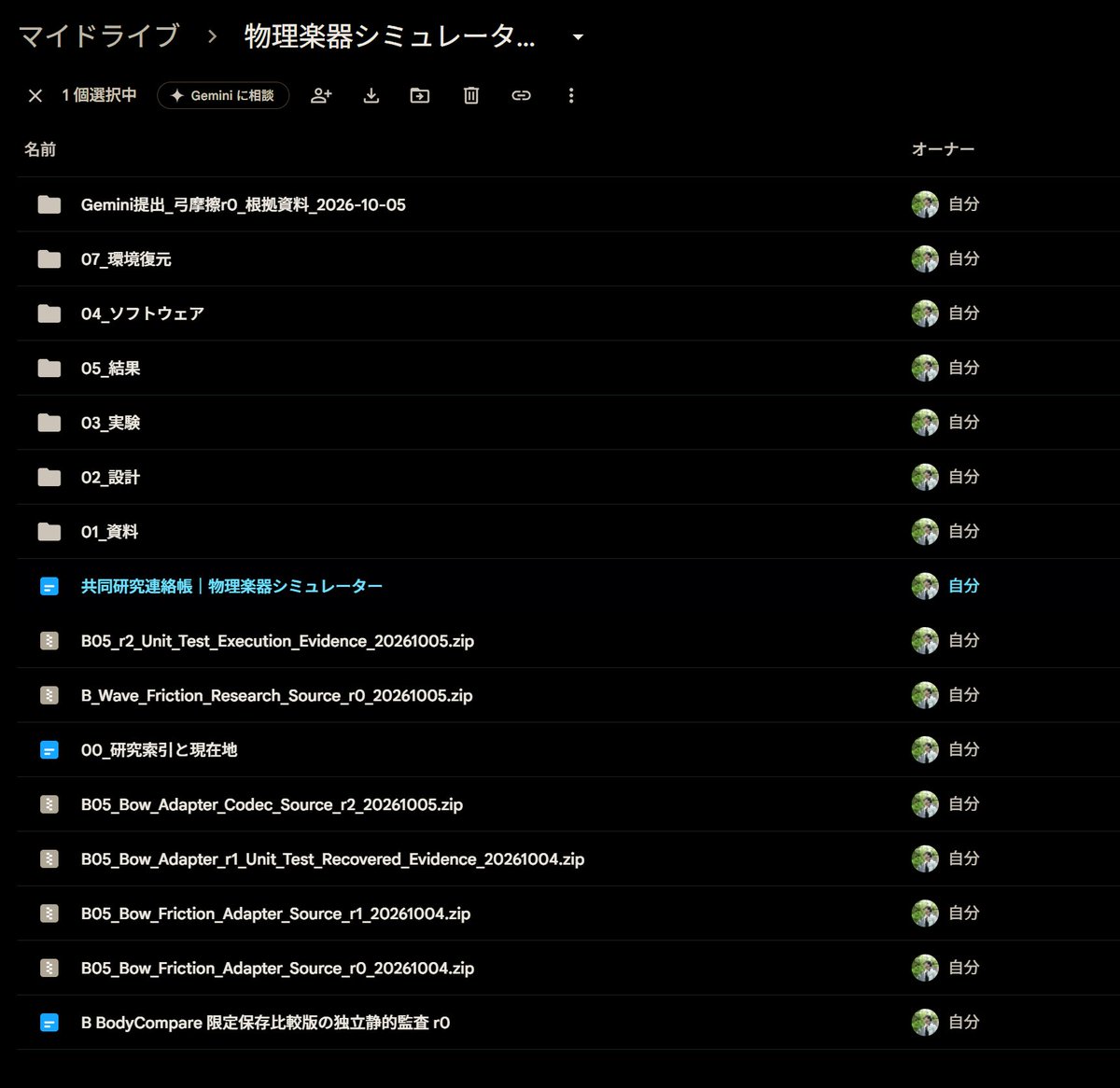Click owner avatar in 共同研究連絡帳 row
Screen dimensions: 1120x1088
point(925,587)
